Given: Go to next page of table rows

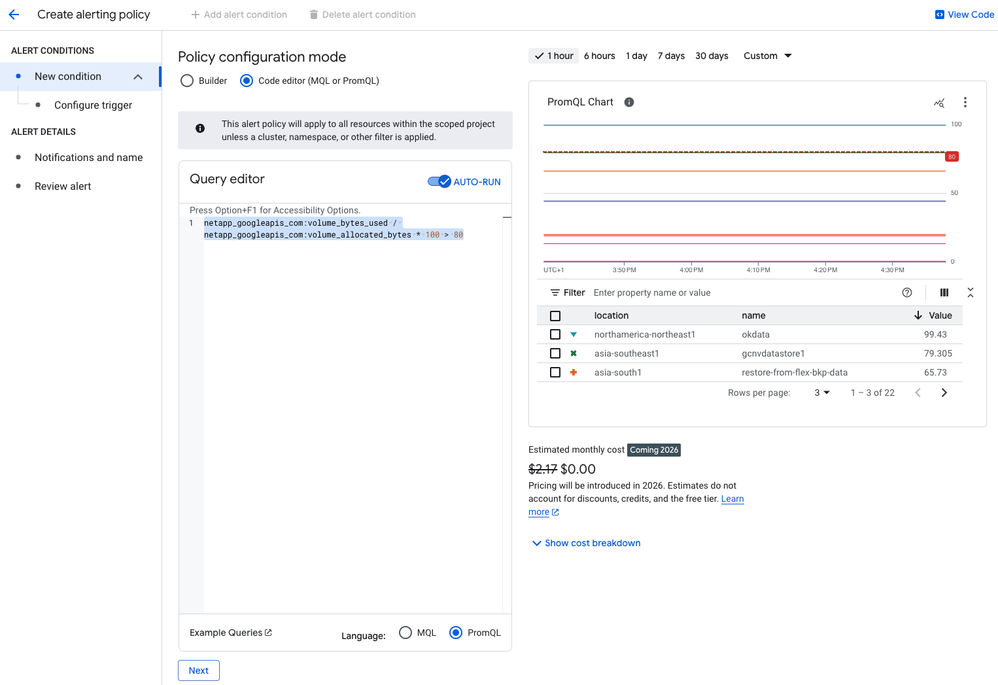Looking at the screenshot, I should tap(944, 393).
